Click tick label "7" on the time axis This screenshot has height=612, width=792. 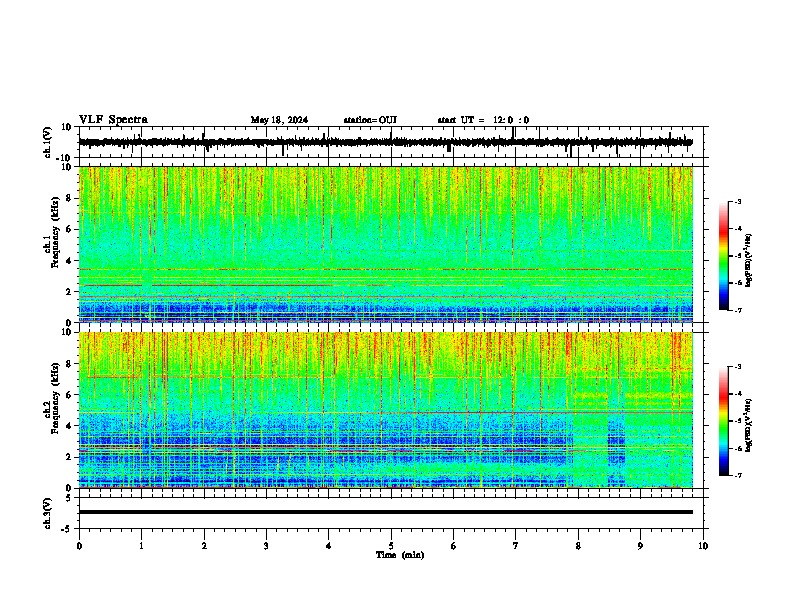516,546
